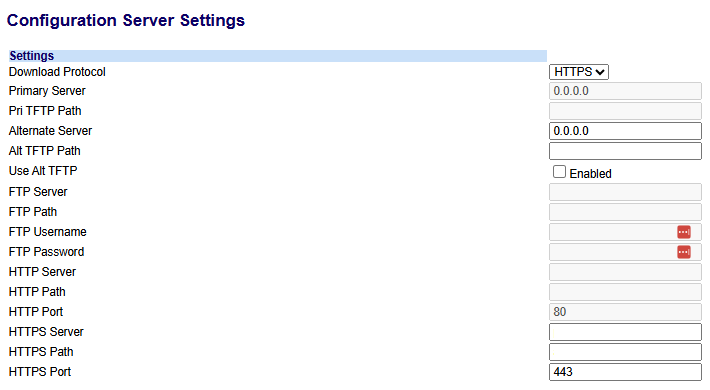Focus the HTTPS Server input field
Image resolution: width=710 pixels, height=390 pixels.
(625, 332)
